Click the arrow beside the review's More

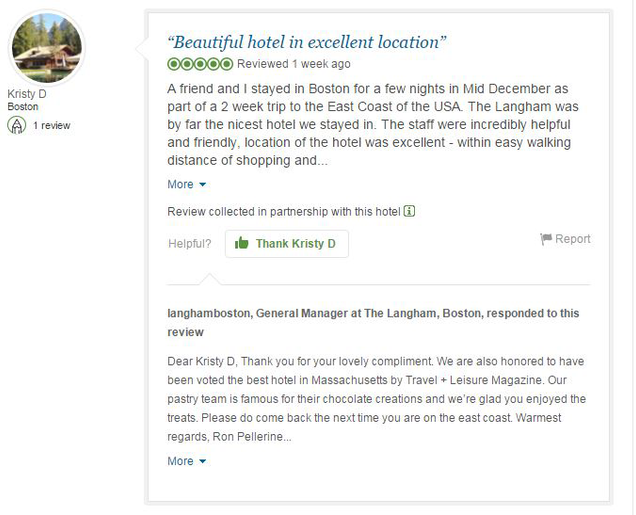tap(203, 185)
